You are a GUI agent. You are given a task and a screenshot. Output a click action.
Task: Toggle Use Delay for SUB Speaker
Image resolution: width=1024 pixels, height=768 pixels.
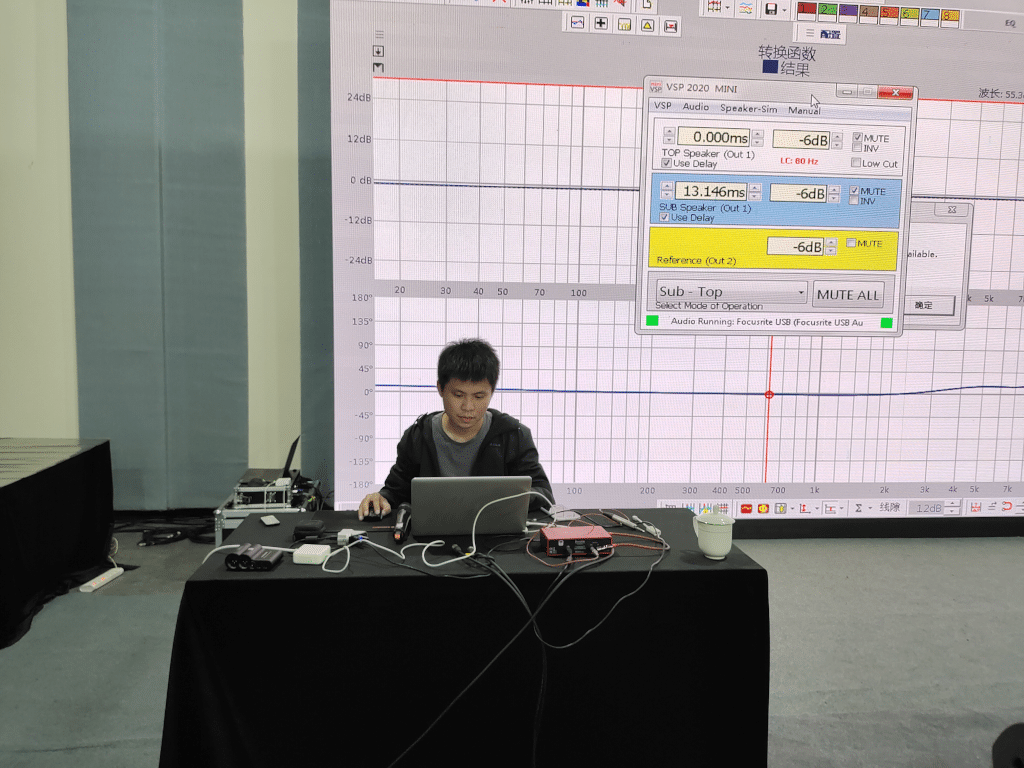point(665,217)
